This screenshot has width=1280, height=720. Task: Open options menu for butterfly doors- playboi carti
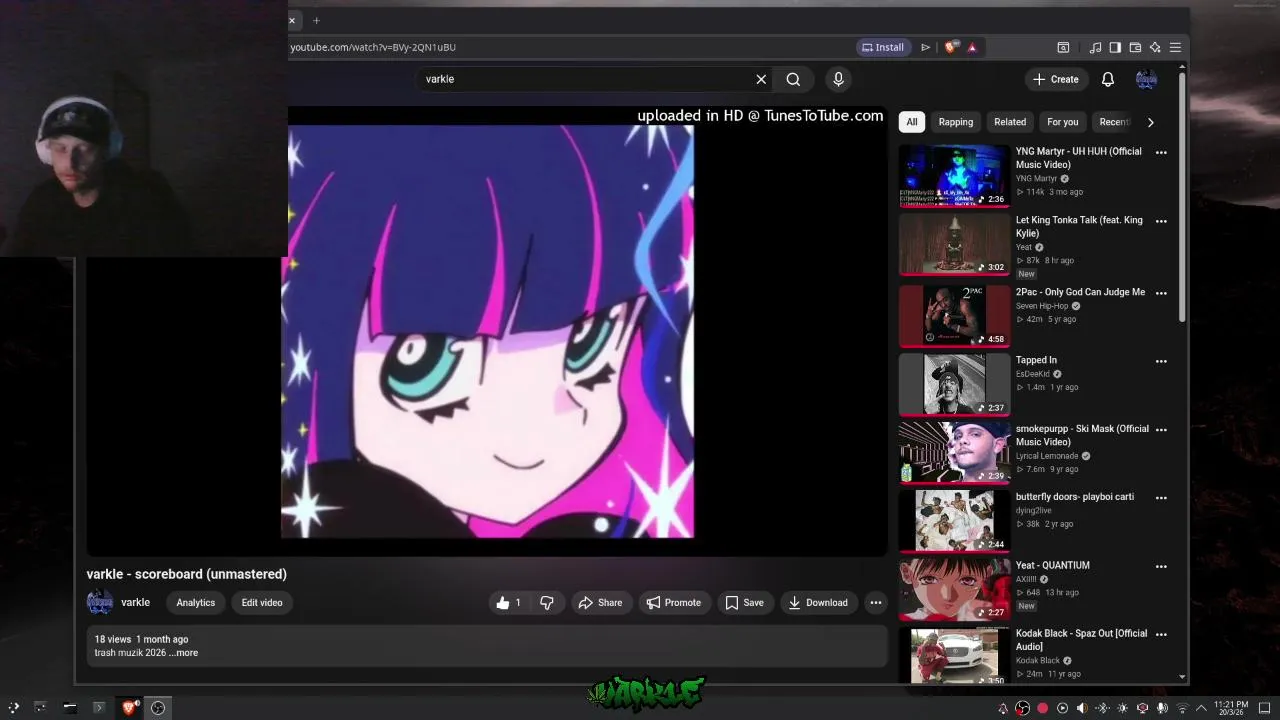(1161, 498)
